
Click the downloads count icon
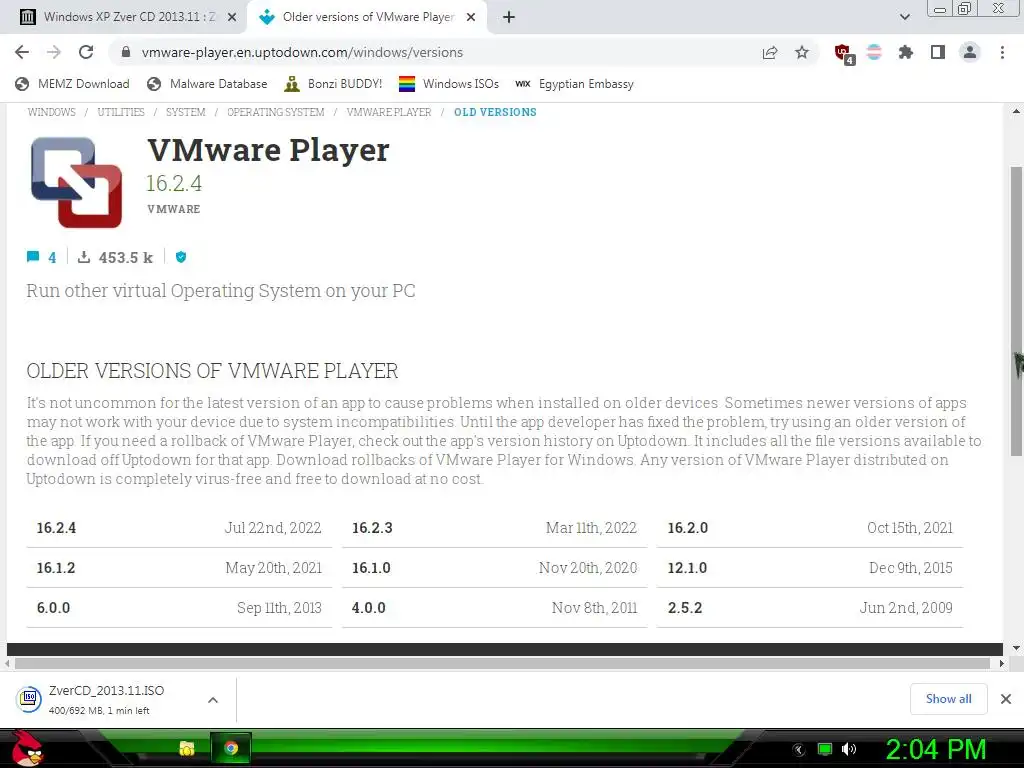click(84, 257)
